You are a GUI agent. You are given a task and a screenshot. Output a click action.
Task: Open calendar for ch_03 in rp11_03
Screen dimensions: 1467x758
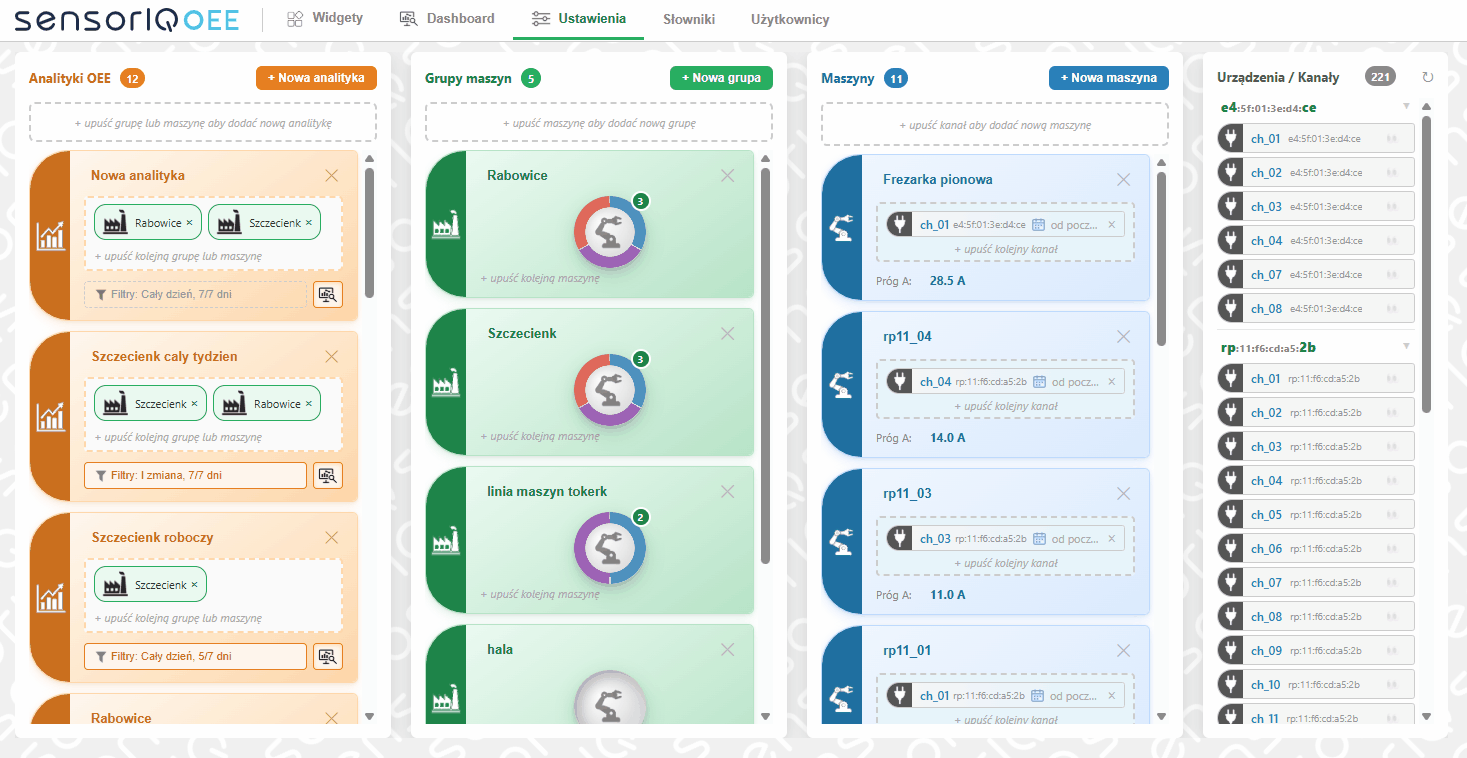point(1039,539)
